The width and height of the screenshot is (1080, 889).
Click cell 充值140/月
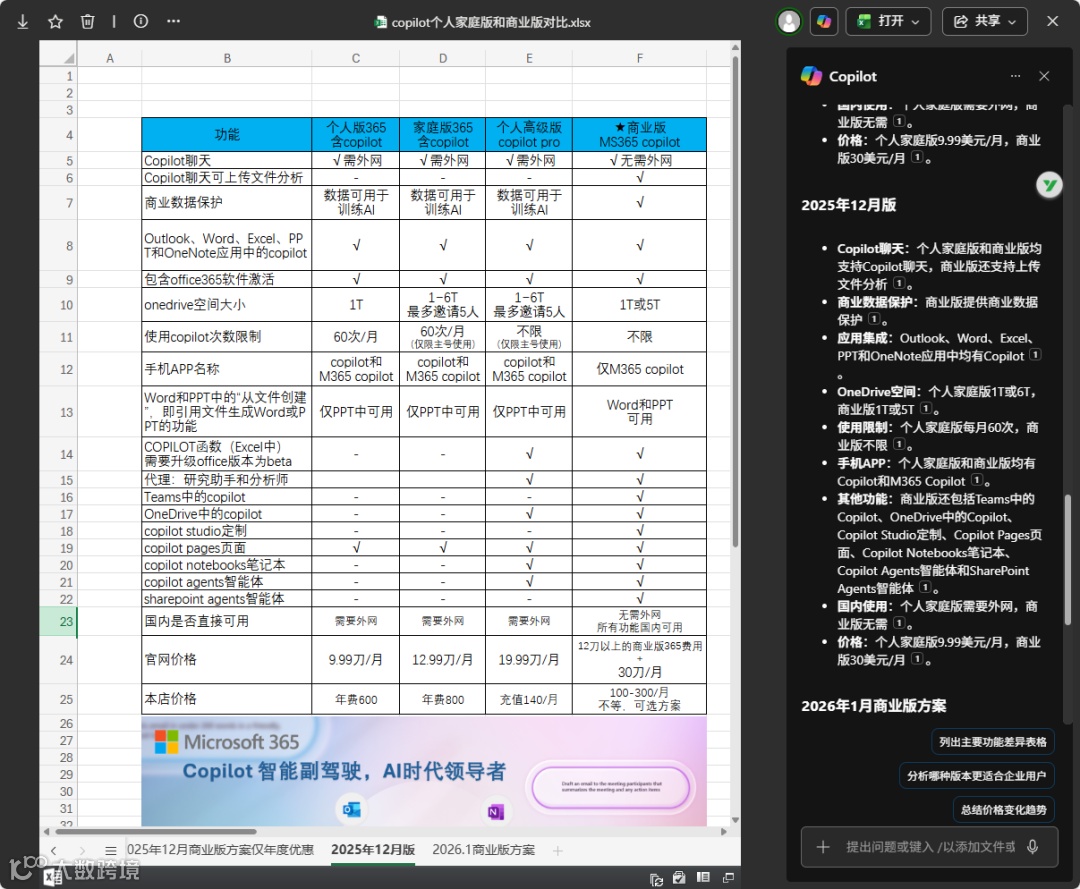point(529,700)
